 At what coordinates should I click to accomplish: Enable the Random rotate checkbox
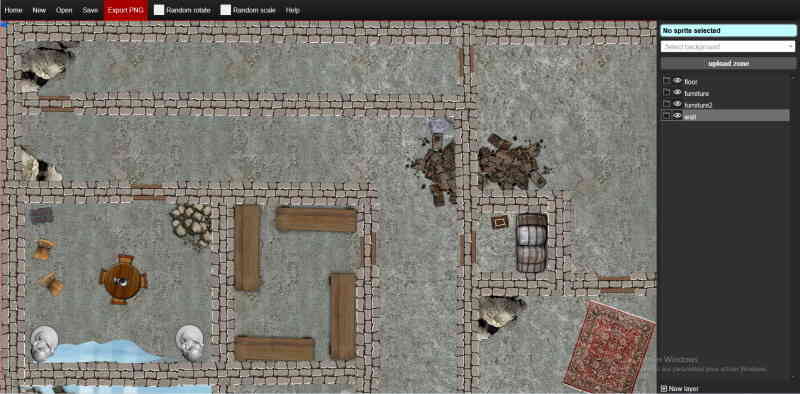pyautogui.click(x=159, y=10)
